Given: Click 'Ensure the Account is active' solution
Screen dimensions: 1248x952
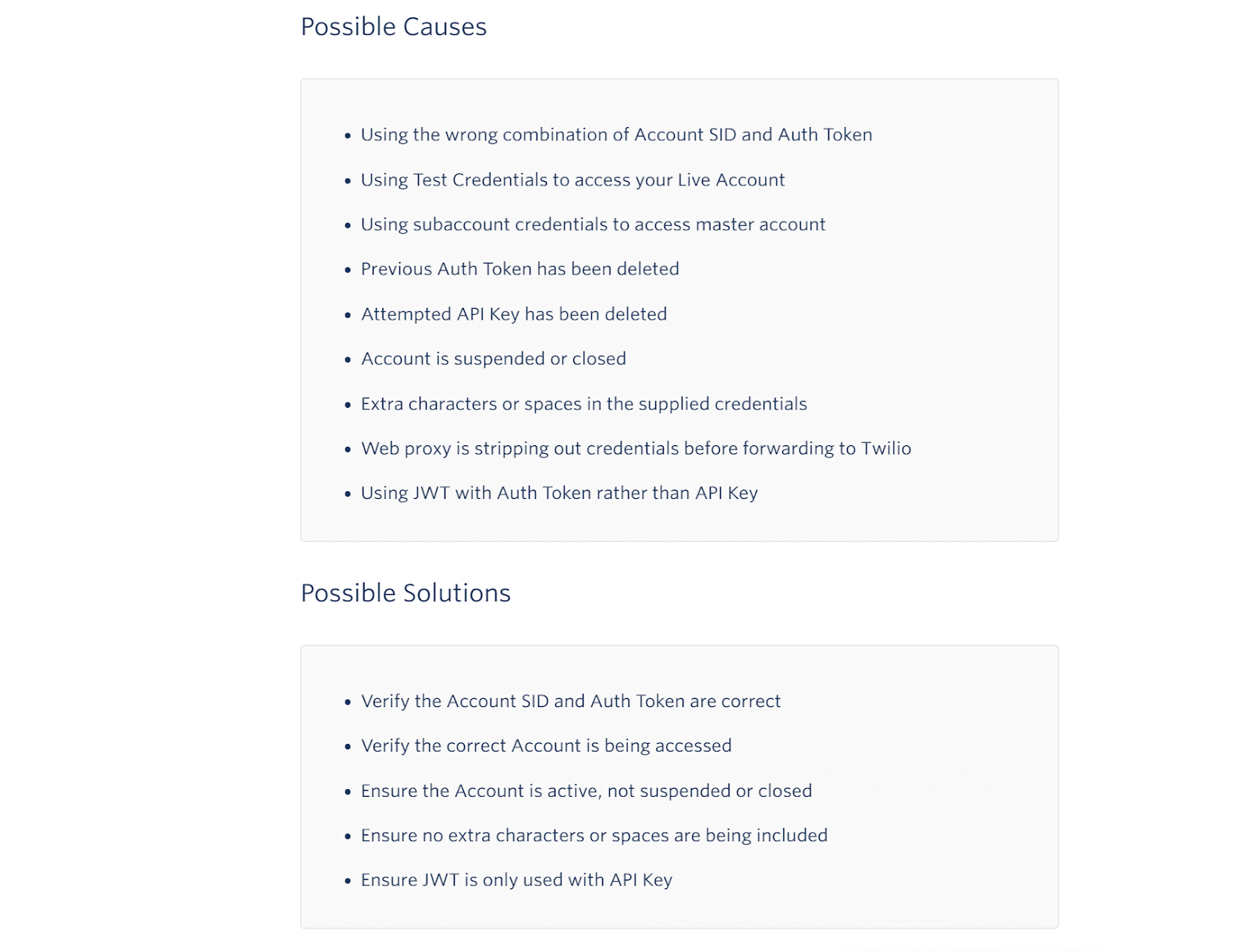Looking at the screenshot, I should [586, 791].
